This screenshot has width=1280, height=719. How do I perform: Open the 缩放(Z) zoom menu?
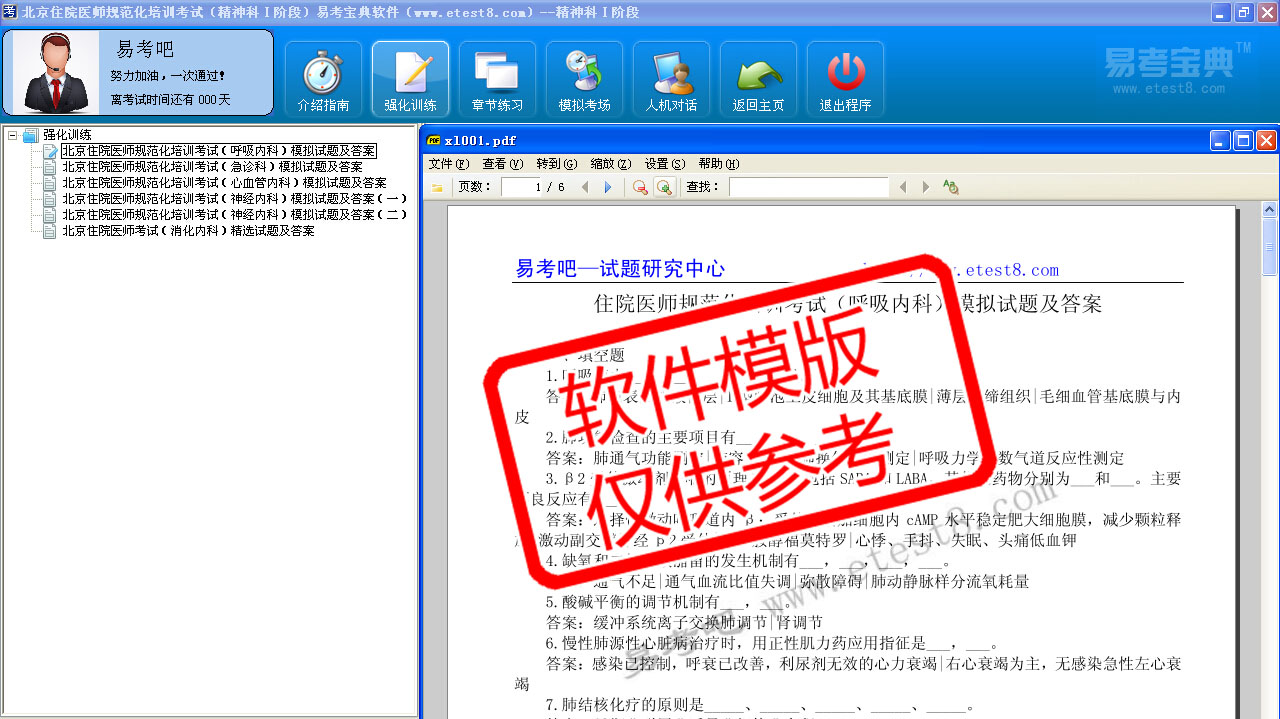(x=610, y=164)
